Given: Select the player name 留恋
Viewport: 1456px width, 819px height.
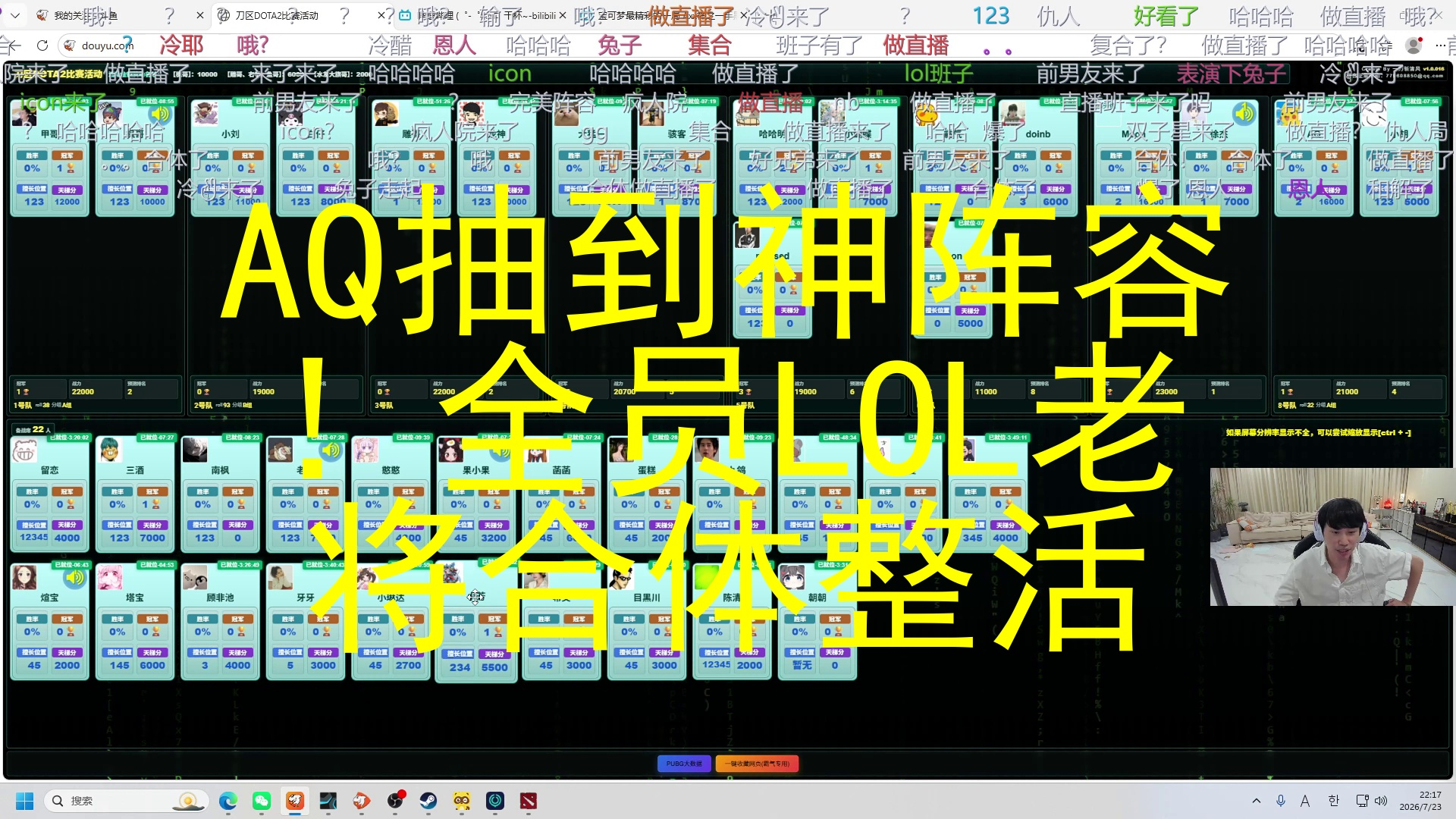Looking at the screenshot, I should (49, 470).
